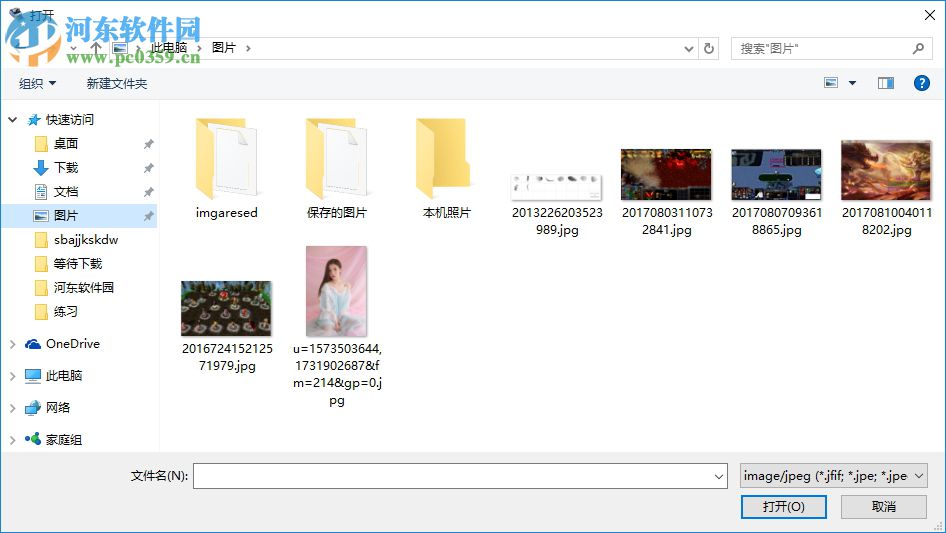Click 此电脑 in the address path

(168, 48)
